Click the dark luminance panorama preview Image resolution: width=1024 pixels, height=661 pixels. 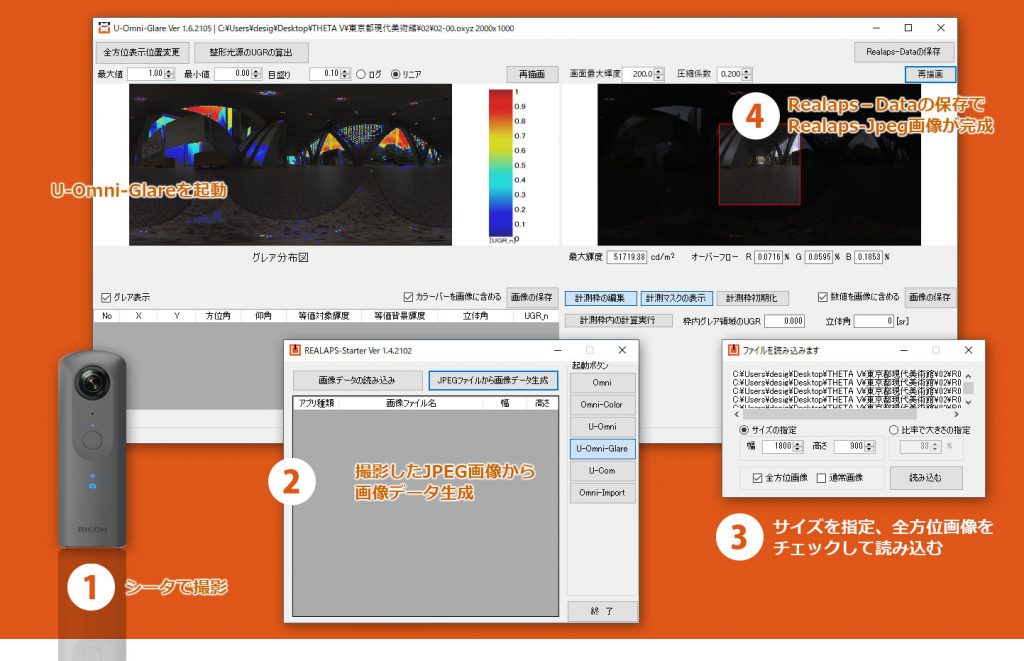pyautogui.click(x=759, y=165)
